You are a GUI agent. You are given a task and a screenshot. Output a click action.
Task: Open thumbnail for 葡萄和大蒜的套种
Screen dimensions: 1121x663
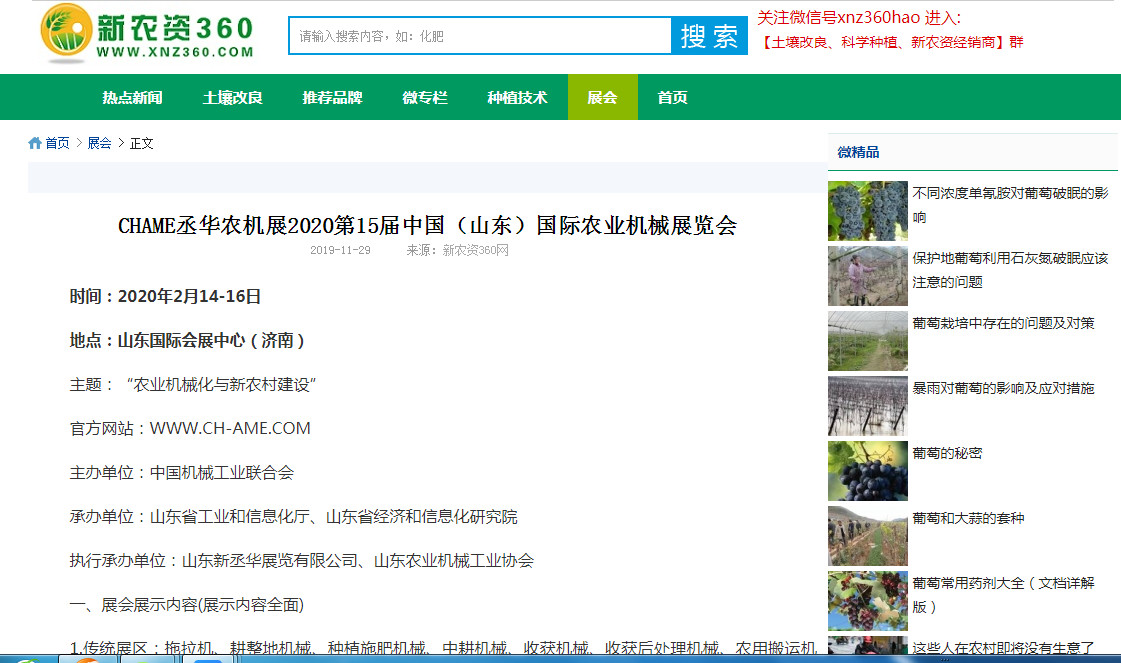pos(868,536)
